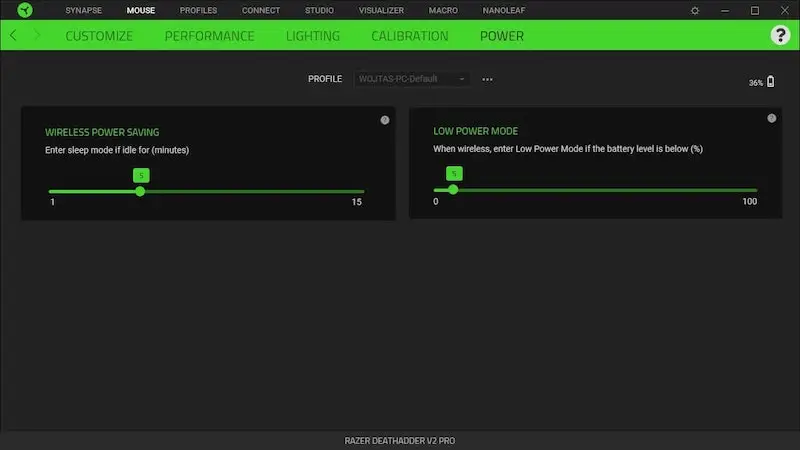Open the Connect tab
The image size is (800, 450).
pyautogui.click(x=261, y=10)
